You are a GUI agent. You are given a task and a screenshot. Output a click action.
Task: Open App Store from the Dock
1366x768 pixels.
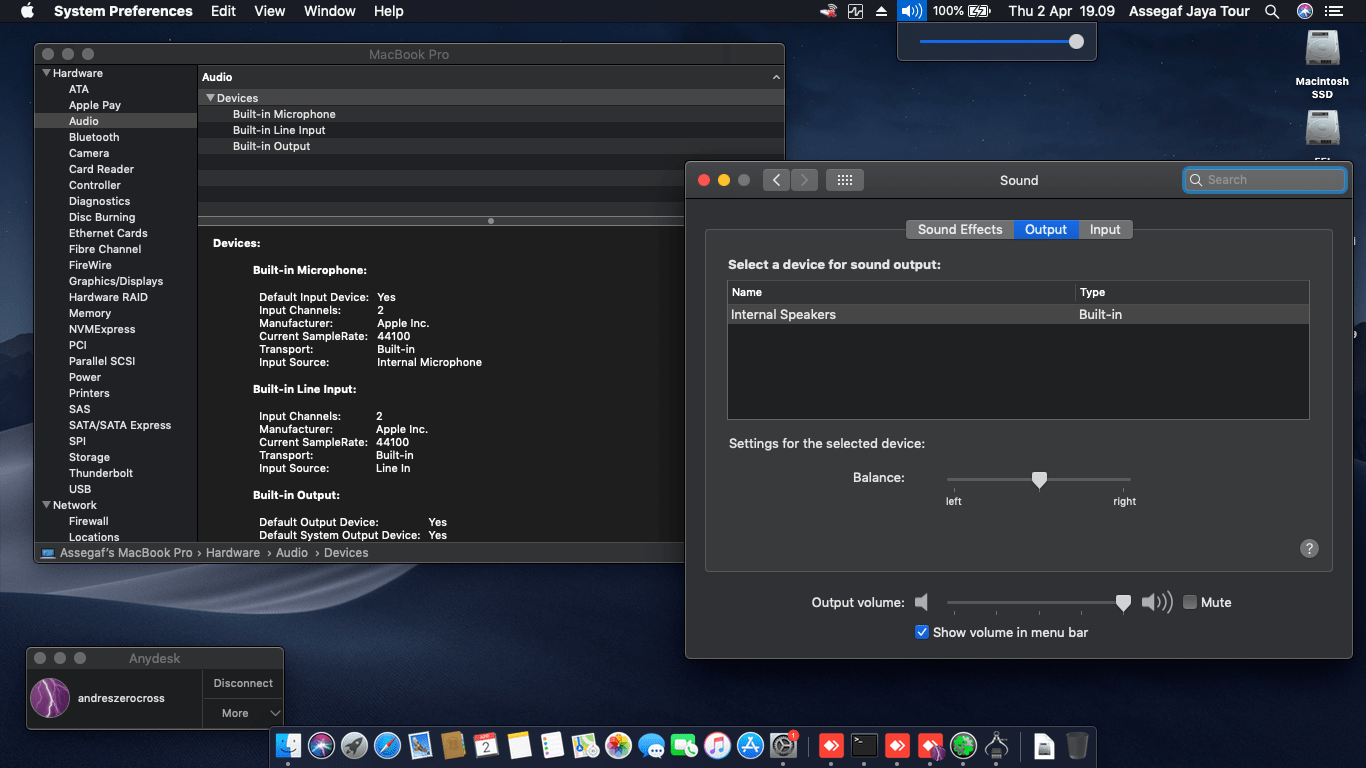750,745
